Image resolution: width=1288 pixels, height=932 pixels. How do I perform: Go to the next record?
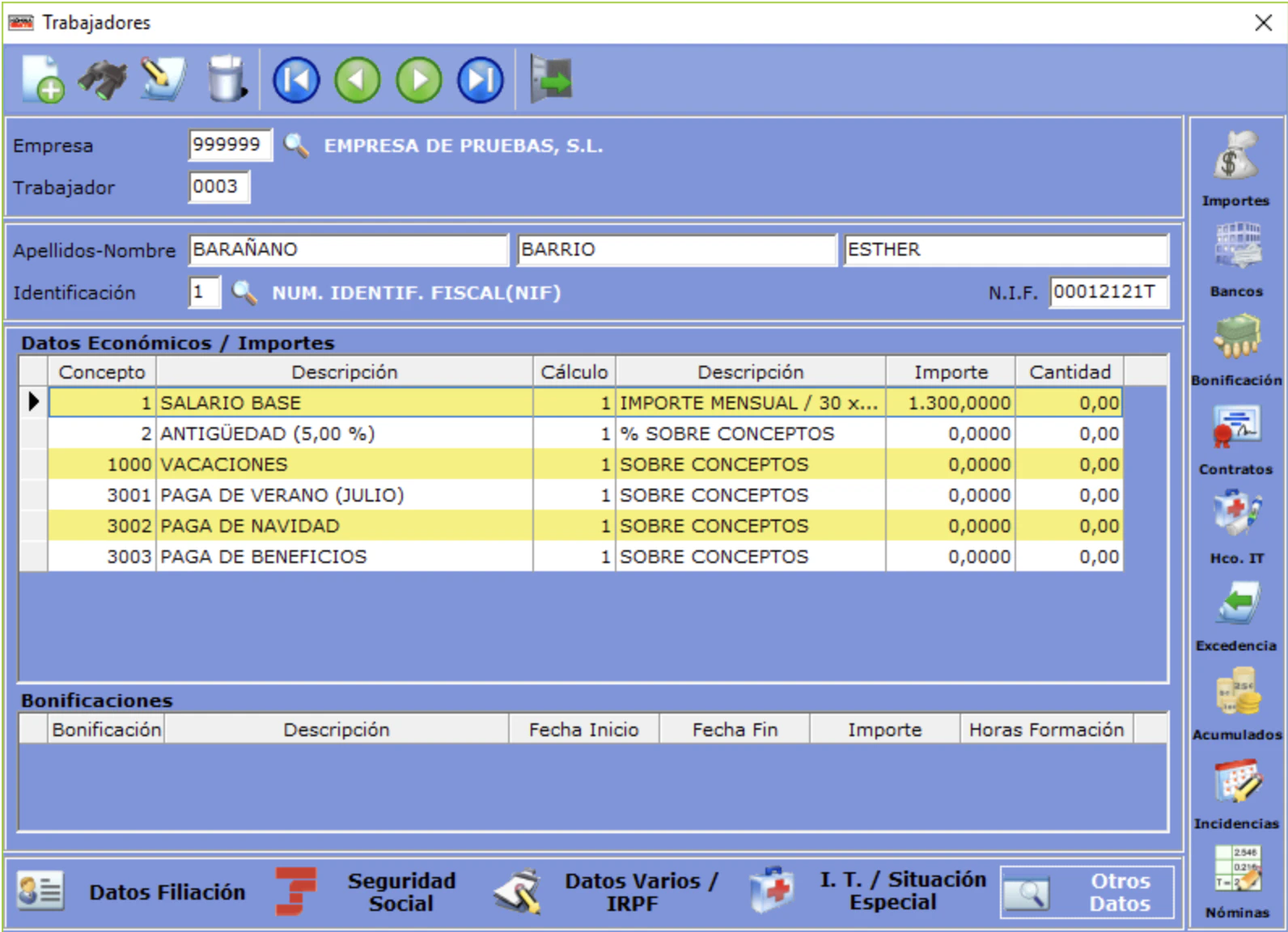tap(419, 80)
